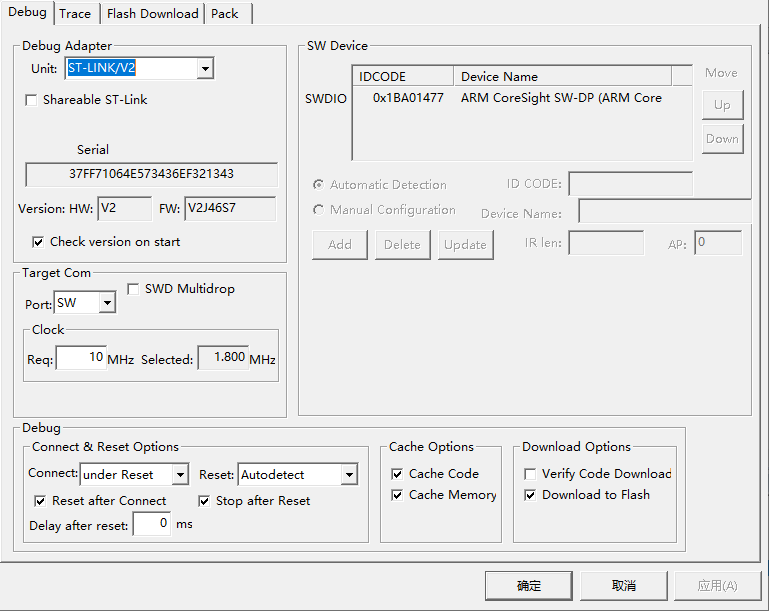Open the Connect under Reset dropdown
Image resolution: width=769 pixels, height=611 pixels.
(180, 474)
